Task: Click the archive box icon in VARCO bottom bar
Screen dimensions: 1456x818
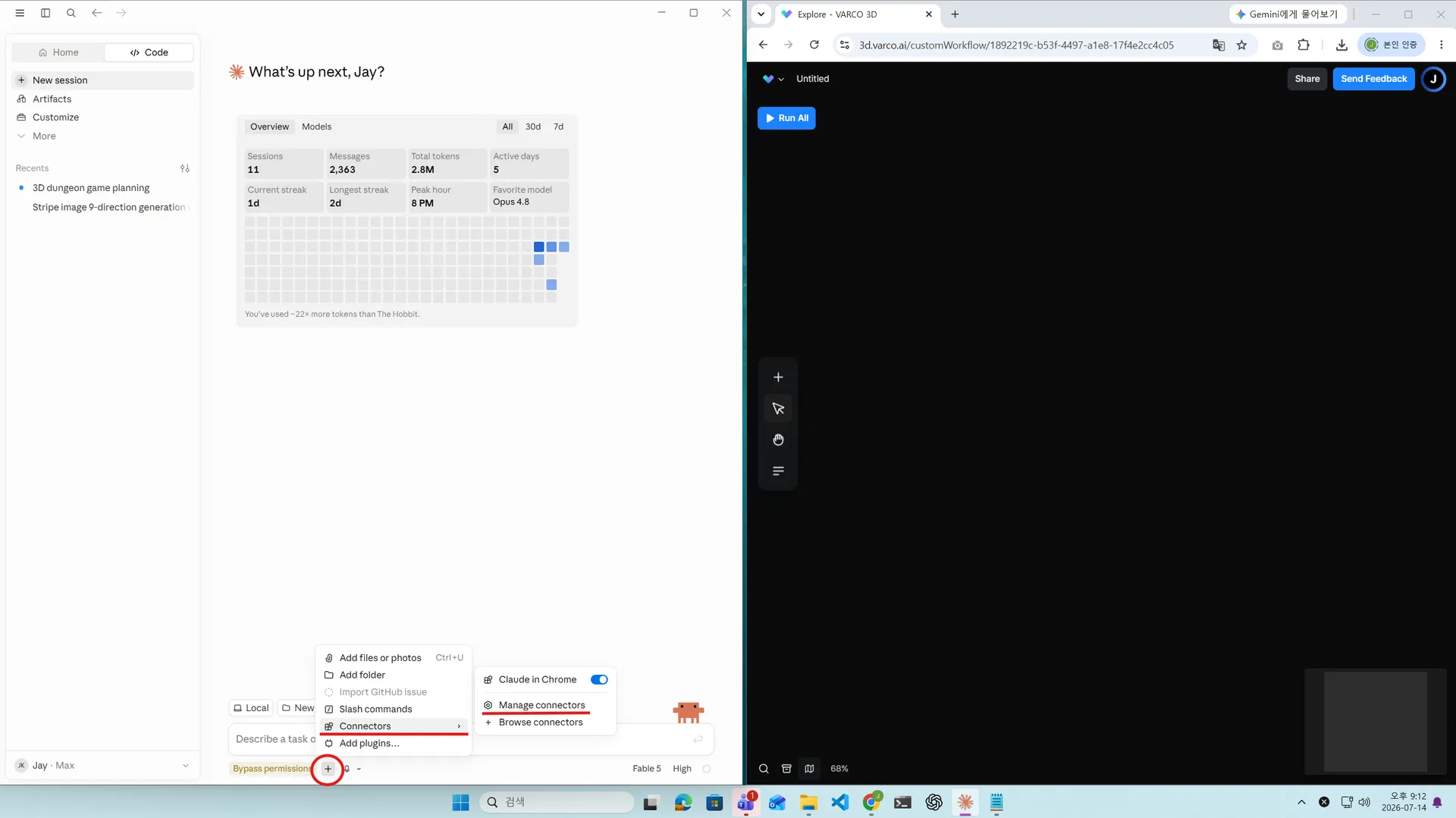Action: pos(786,769)
